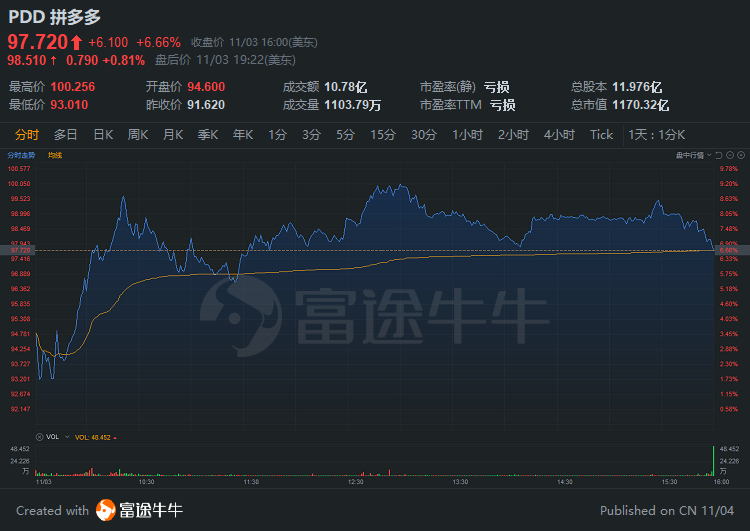Click the large green volume bar at 16:00
The height and width of the screenshot is (531, 750).
(713, 461)
